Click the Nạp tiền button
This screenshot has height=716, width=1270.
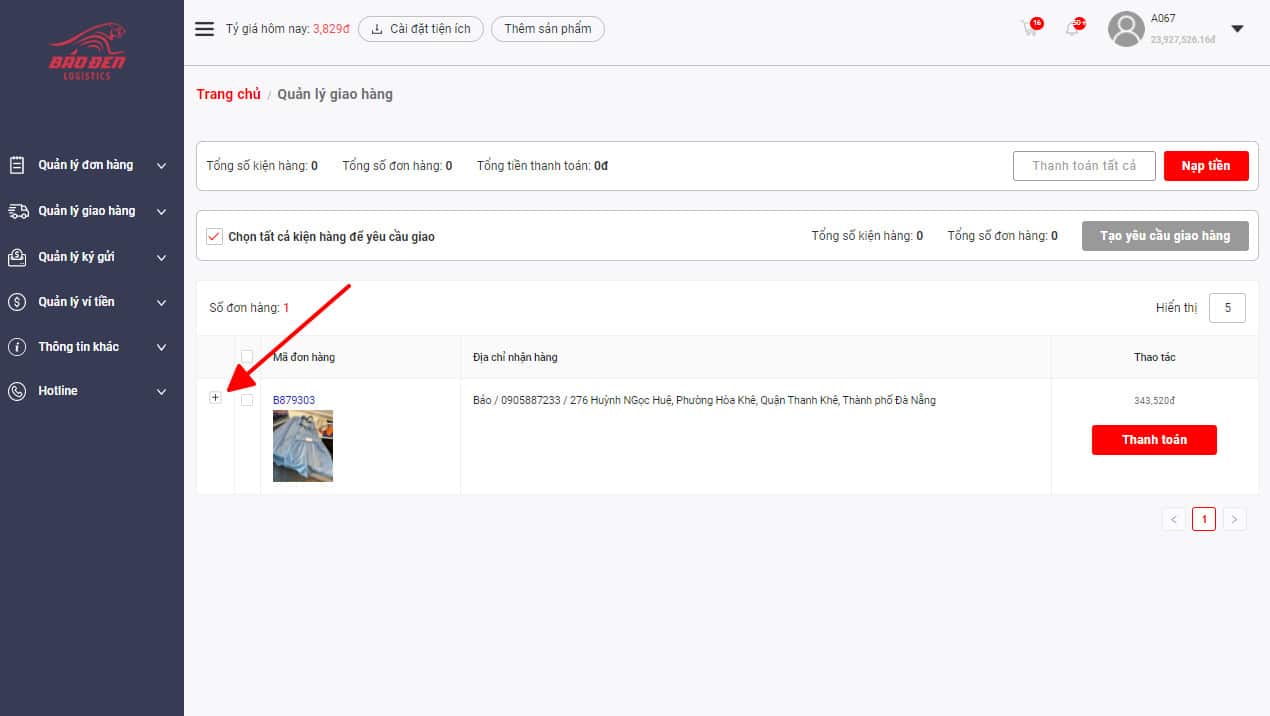click(1206, 166)
